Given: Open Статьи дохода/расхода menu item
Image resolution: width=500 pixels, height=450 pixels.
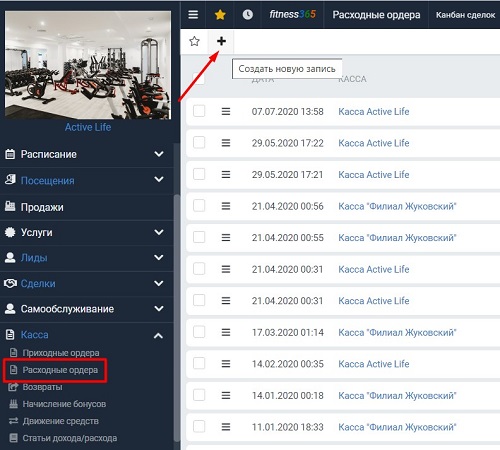Looking at the screenshot, I should [x=69, y=438].
